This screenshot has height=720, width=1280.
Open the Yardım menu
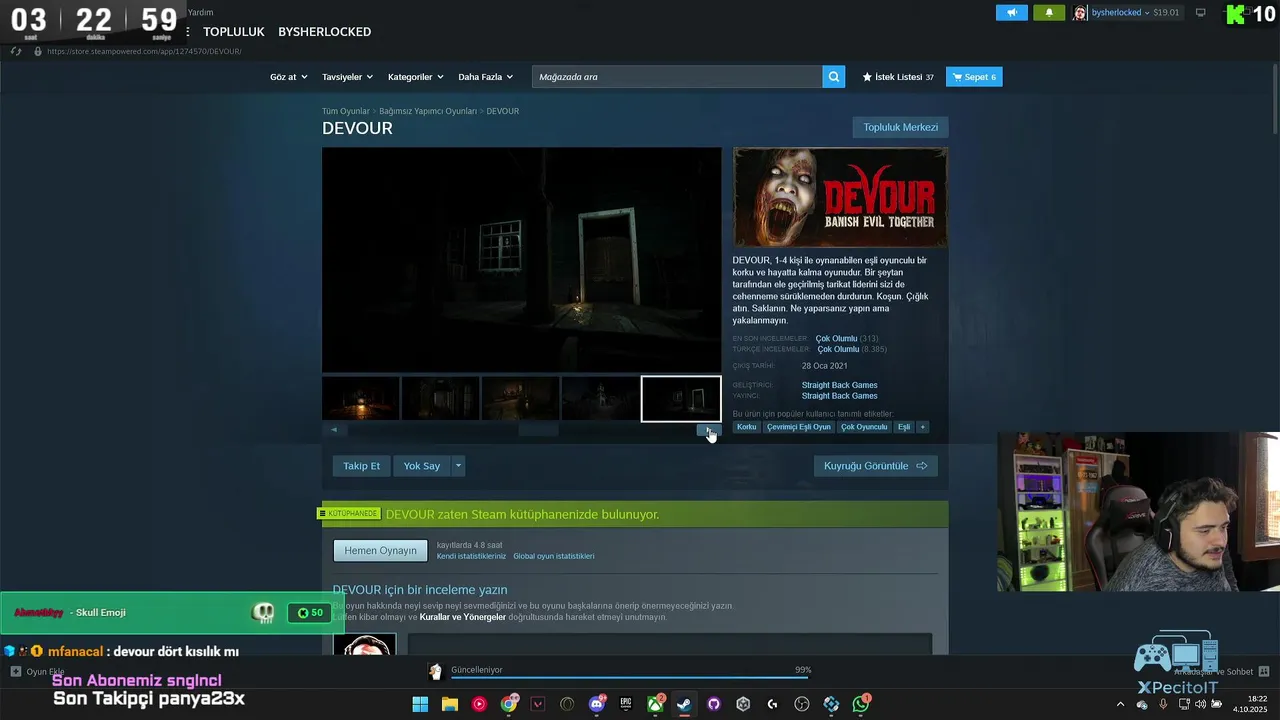pos(200,12)
